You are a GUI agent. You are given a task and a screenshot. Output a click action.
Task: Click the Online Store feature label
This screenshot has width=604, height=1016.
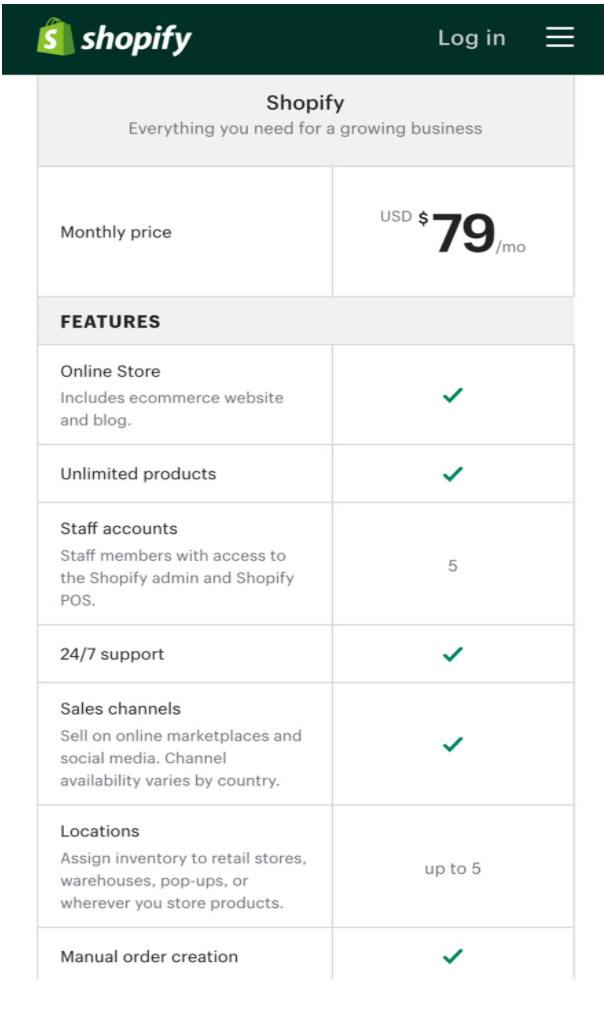click(110, 371)
